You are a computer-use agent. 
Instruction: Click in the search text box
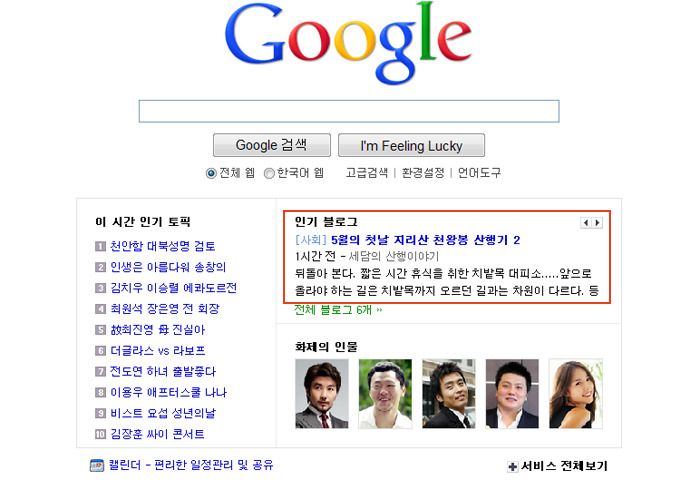(349, 111)
